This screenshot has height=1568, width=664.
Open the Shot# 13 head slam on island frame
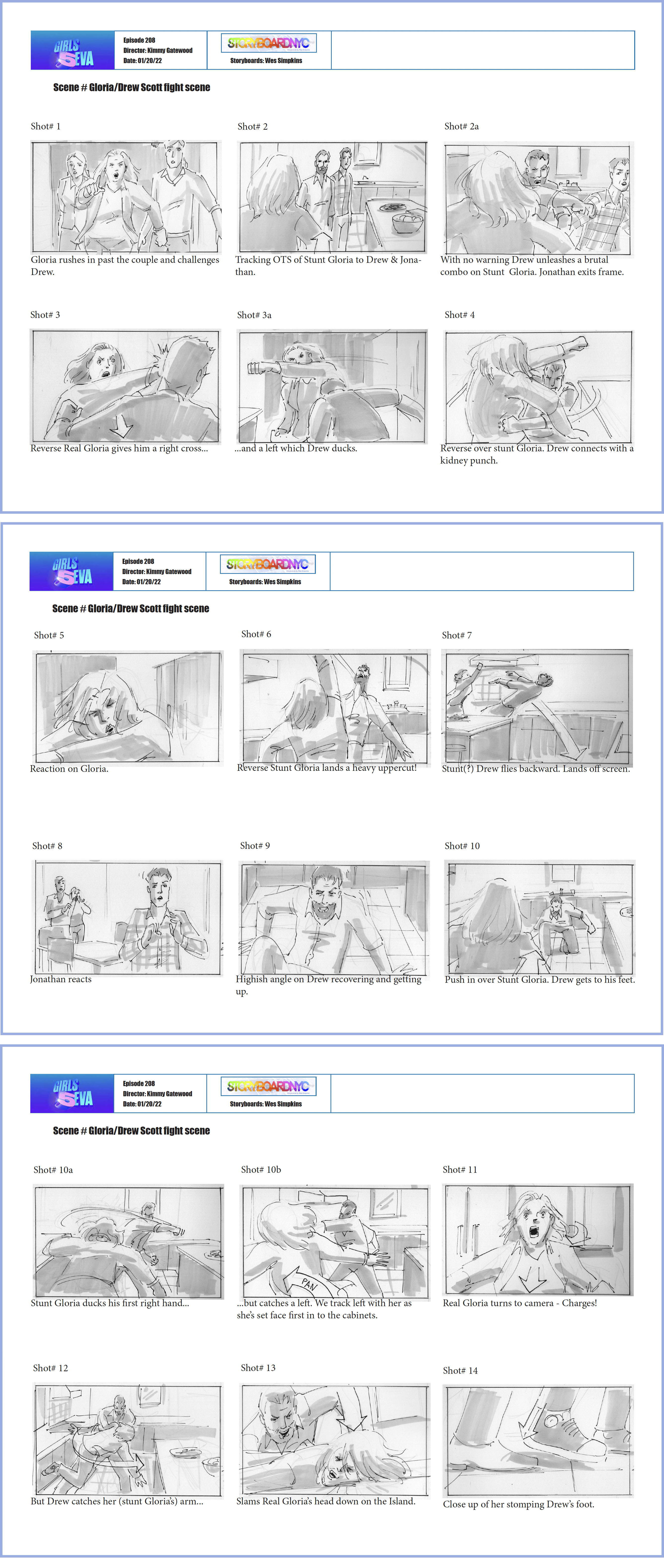pyautogui.click(x=335, y=1440)
